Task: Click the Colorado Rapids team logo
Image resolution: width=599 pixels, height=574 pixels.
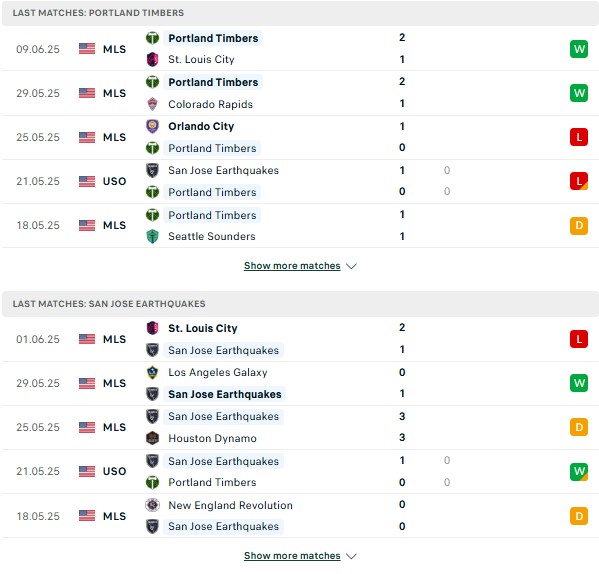Action: (x=152, y=104)
